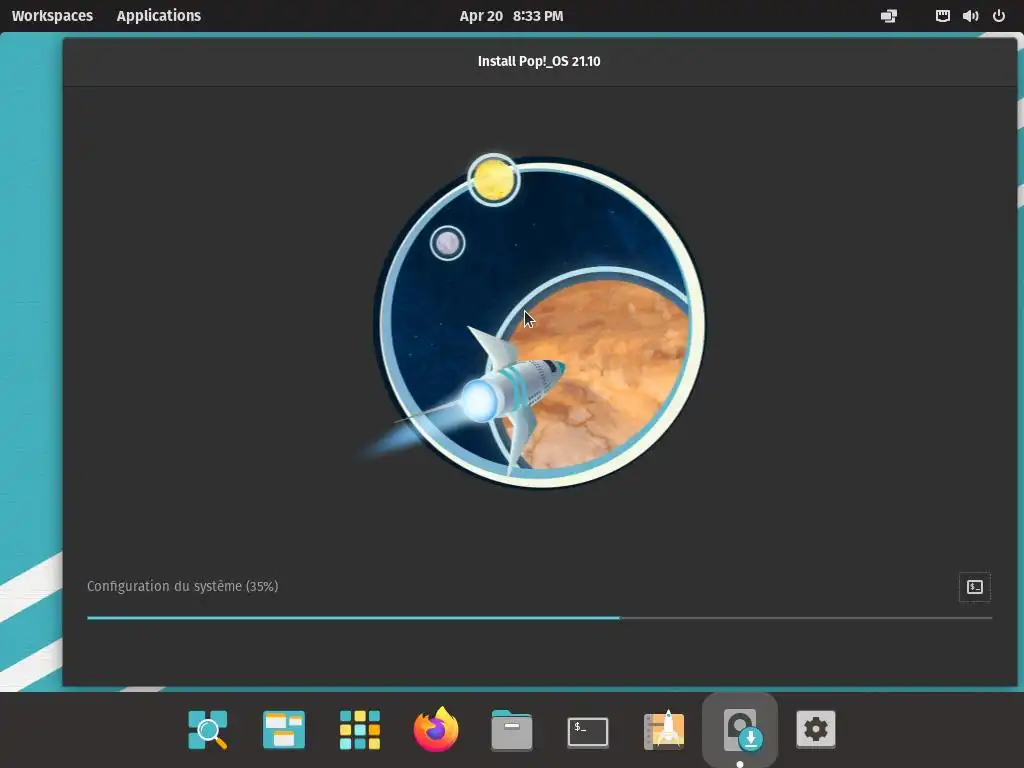Open the dock workspaces switcher icon
1024x768 pixels.
coord(283,729)
